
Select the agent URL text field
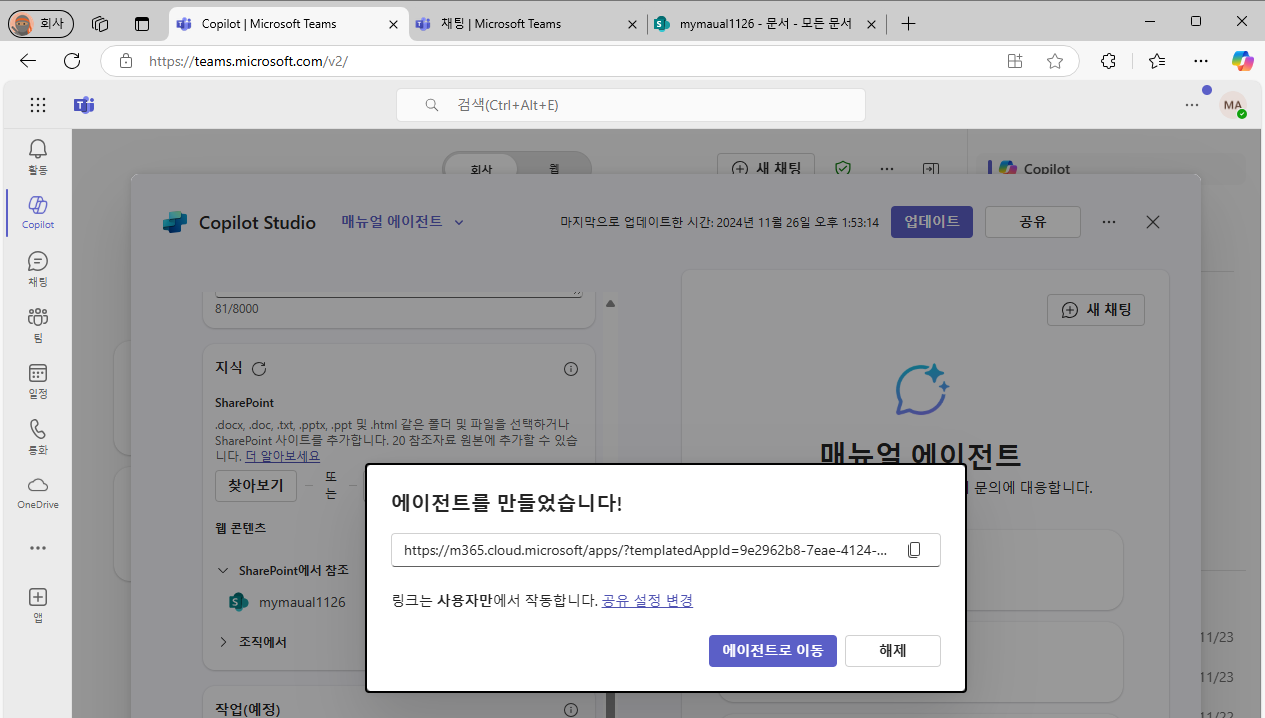coord(666,550)
